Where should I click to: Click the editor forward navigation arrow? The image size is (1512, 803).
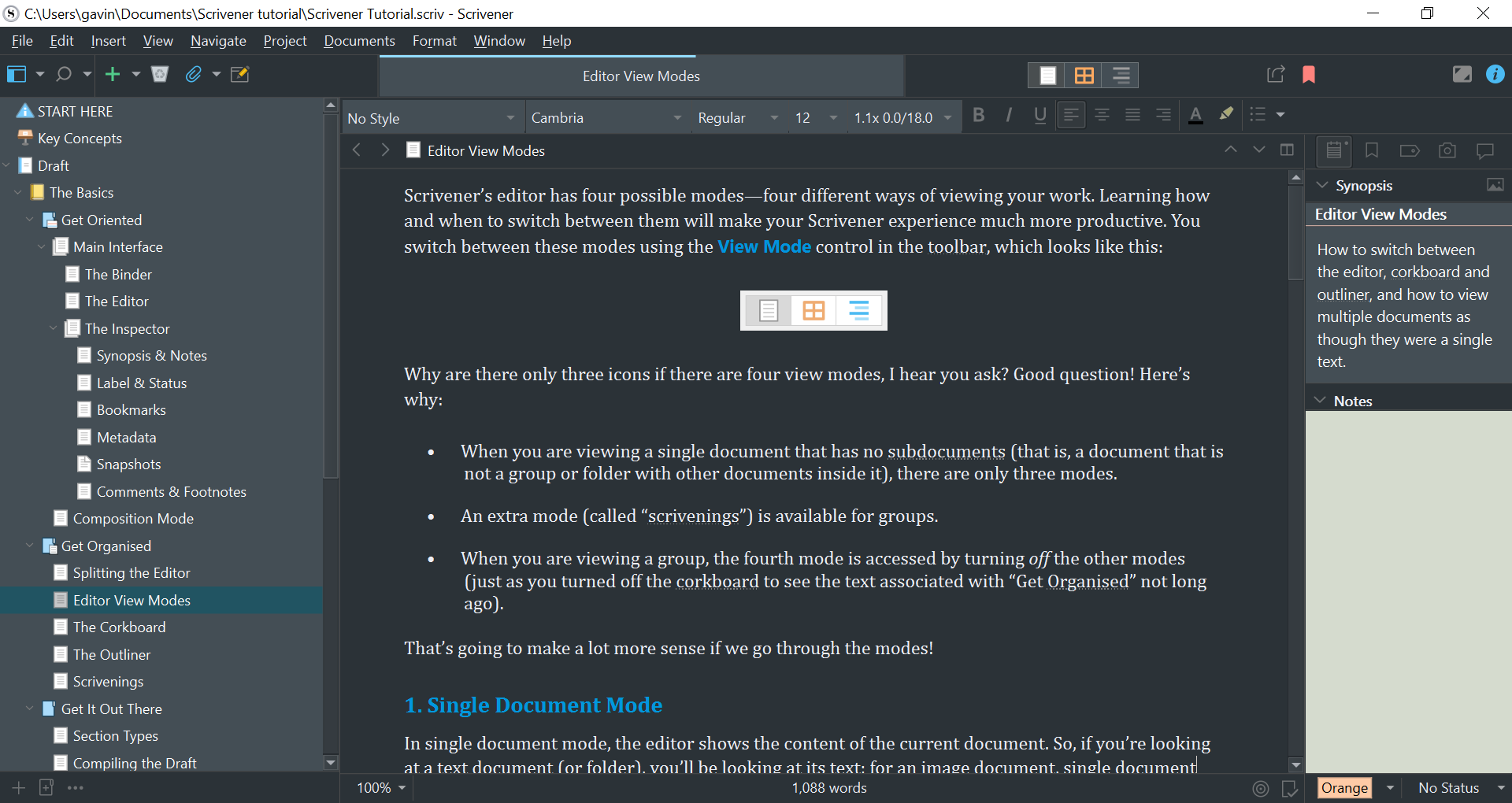click(385, 150)
